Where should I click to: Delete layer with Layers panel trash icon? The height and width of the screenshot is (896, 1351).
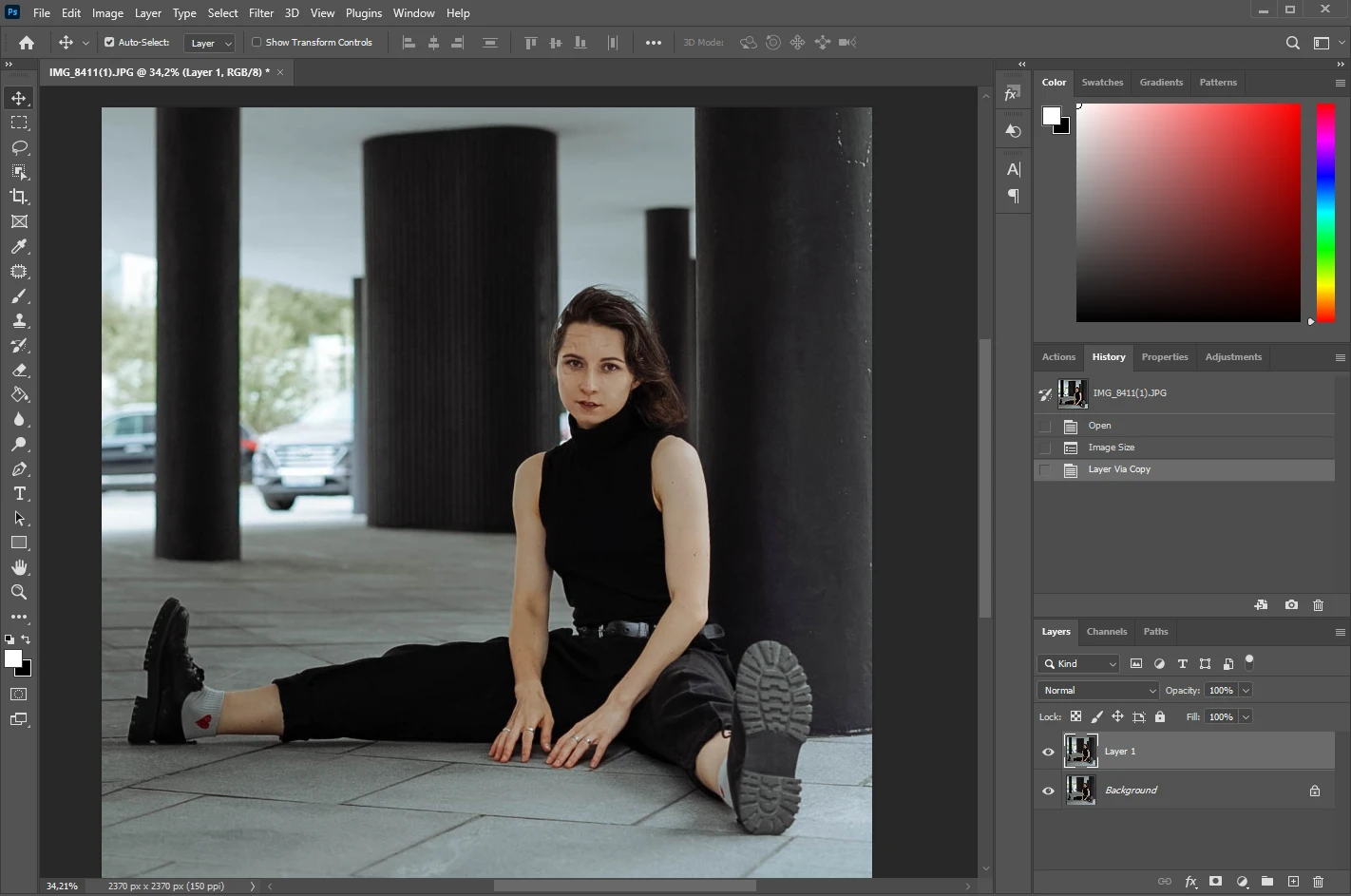tap(1318, 882)
